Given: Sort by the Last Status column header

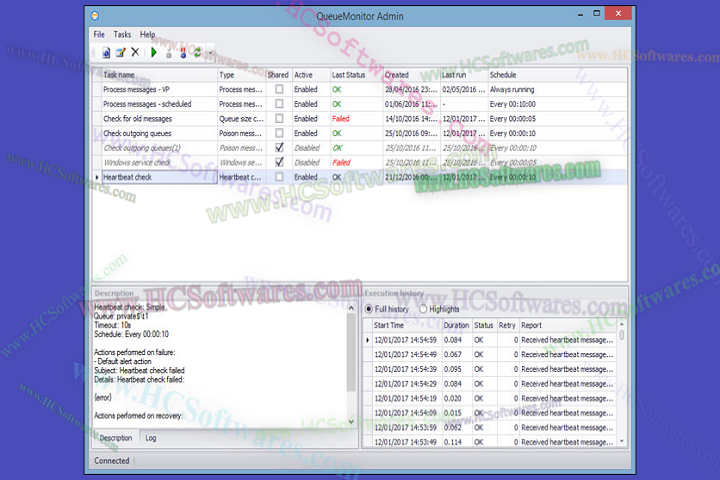Looking at the screenshot, I should pos(356,75).
